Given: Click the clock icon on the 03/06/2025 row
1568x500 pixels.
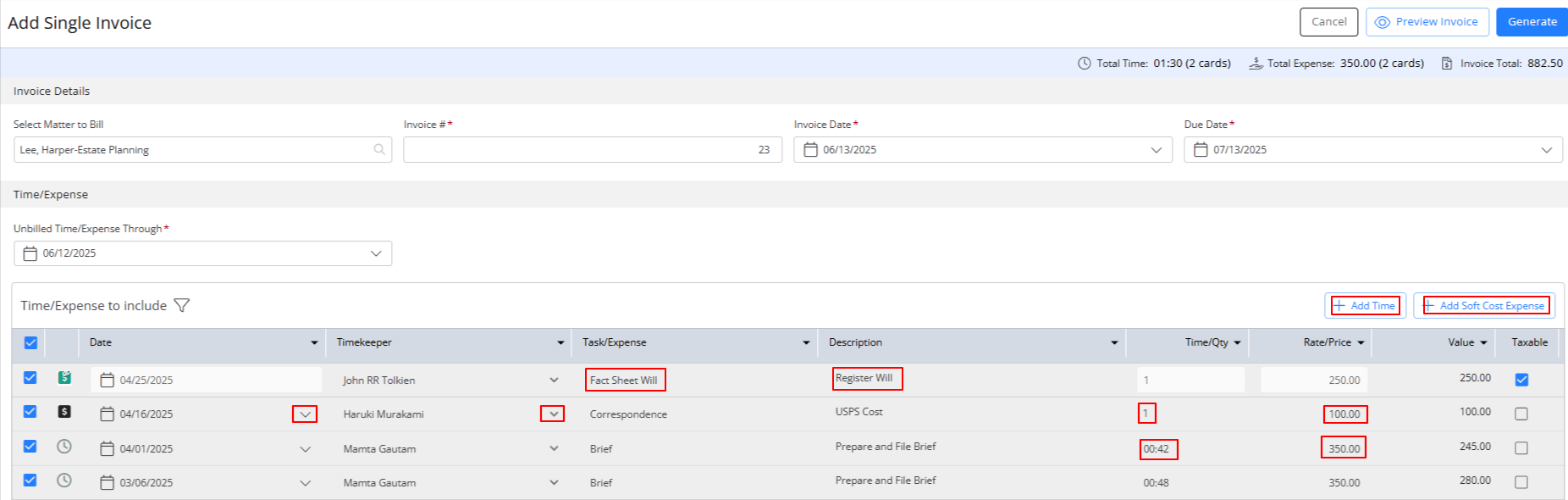Looking at the screenshot, I should point(64,481).
